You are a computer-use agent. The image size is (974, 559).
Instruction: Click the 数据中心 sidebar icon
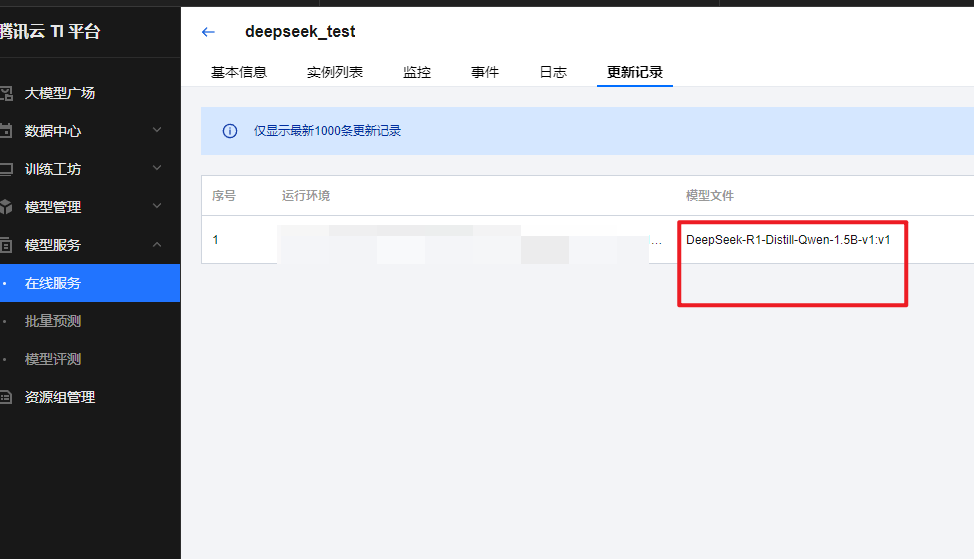click(x=6, y=131)
